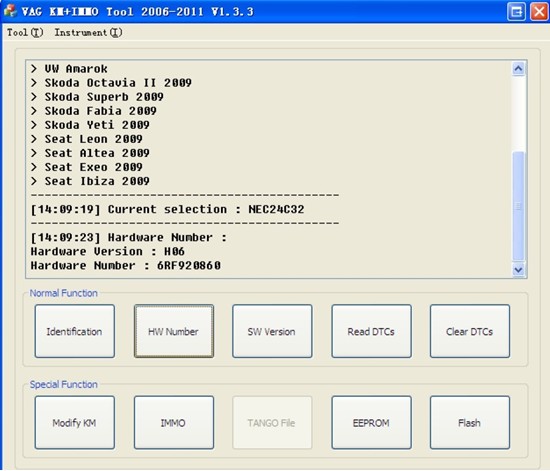Select 'Seat Leon 2009' line
Viewport: 550px width, 471px height.
pyautogui.click(x=87, y=139)
